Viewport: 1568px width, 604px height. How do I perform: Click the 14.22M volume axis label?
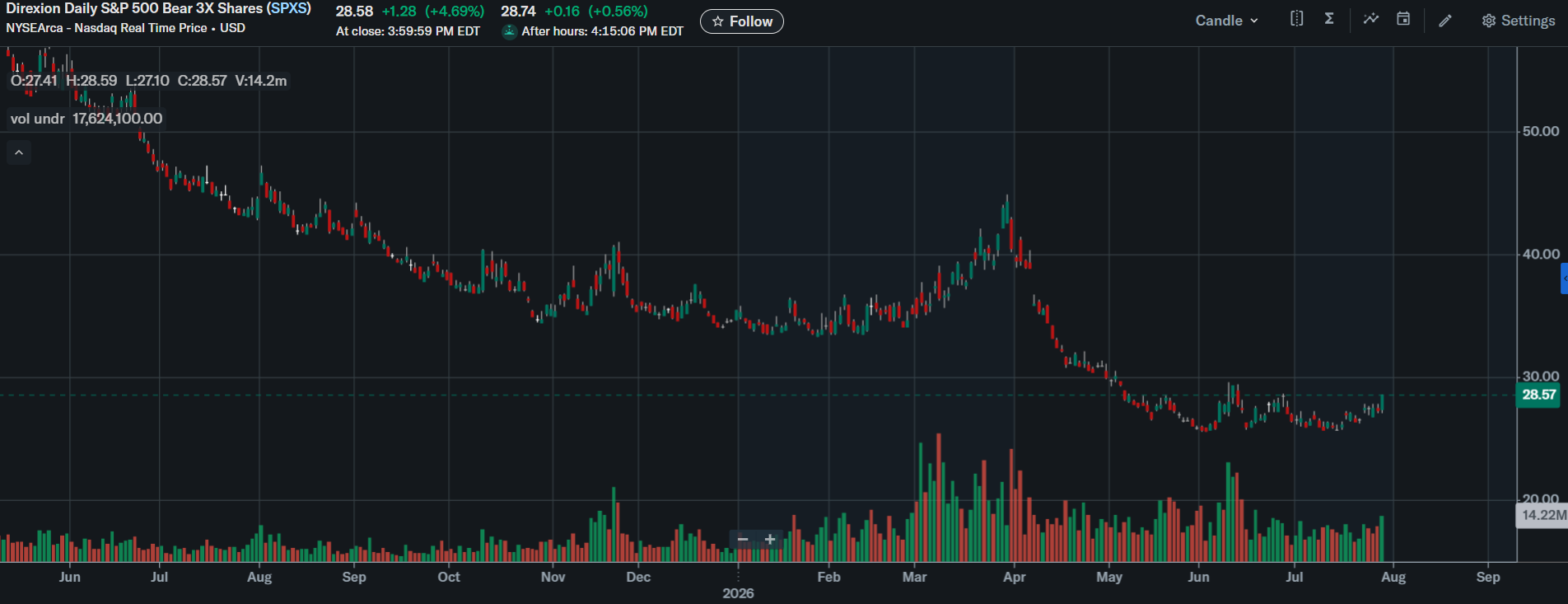[1542, 515]
